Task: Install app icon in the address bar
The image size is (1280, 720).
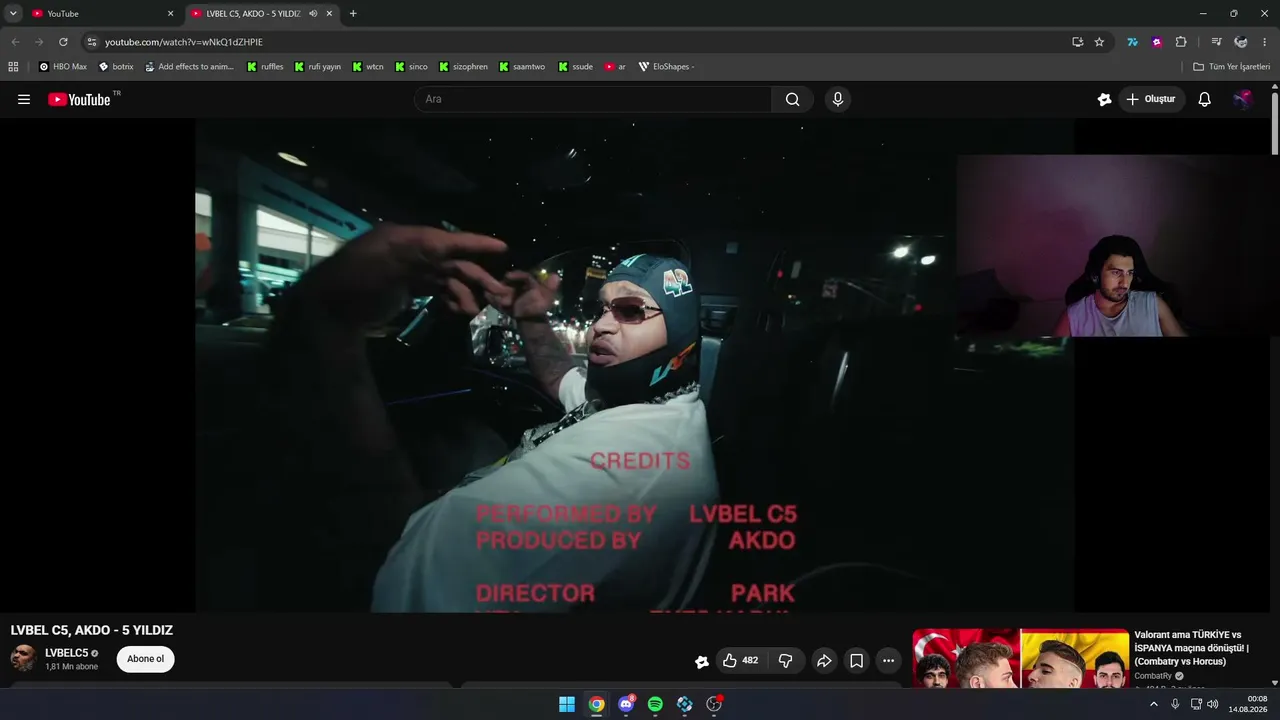Action: 1077,42
